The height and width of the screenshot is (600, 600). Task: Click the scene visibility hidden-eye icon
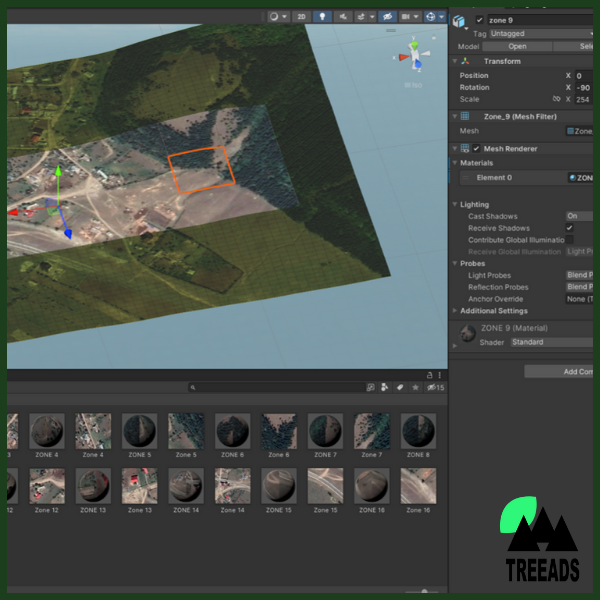[x=388, y=17]
